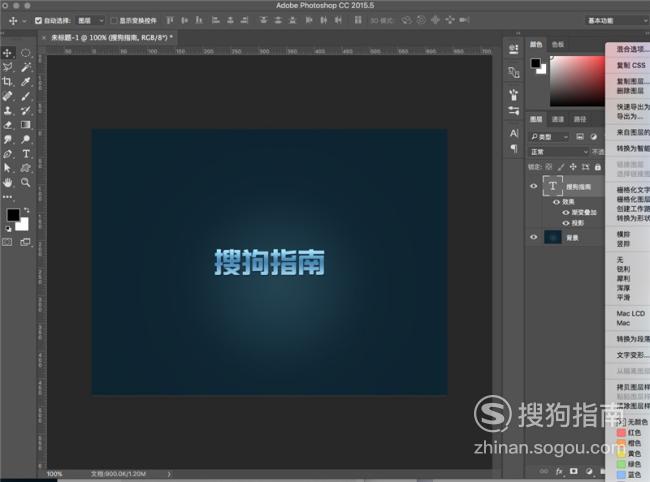Screen dimensions: 650x482
Task: Open the Edit Toolbar three-dots button
Action: 7,197
